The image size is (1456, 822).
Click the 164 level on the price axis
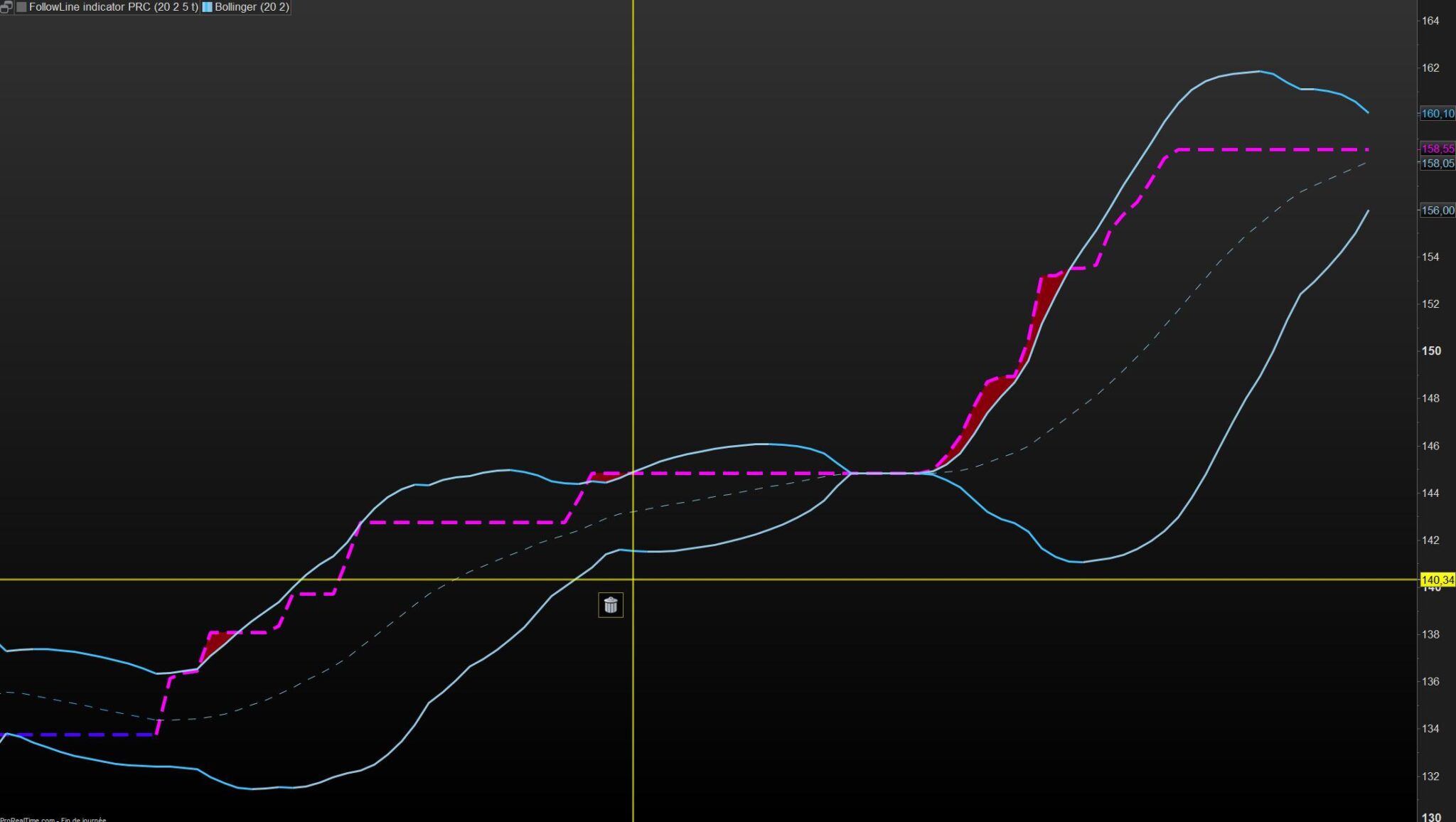click(x=1430, y=21)
